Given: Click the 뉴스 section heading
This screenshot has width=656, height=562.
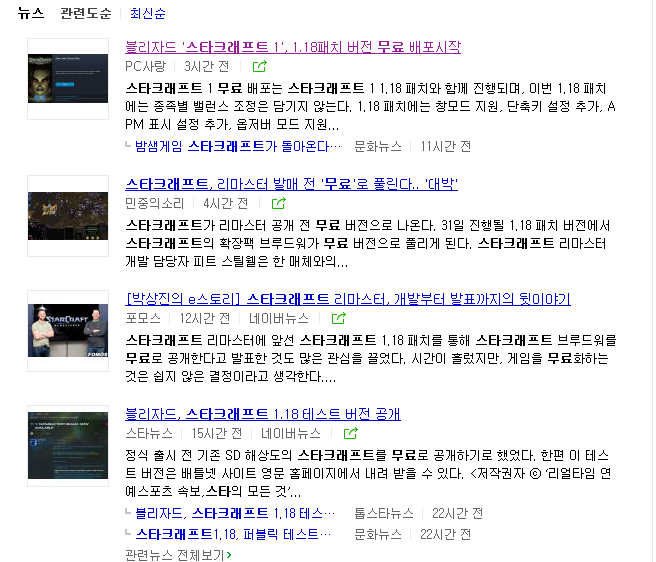Looking at the screenshot, I should pyautogui.click(x=31, y=13).
